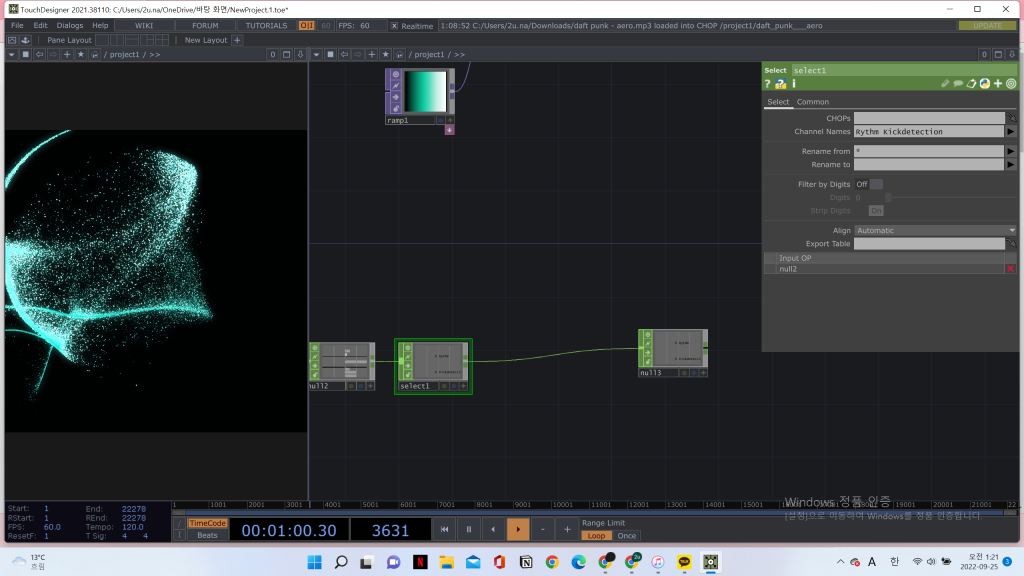The width and height of the screenshot is (1024, 576).
Task: Click the plus icon in parameter header
Action: click(x=997, y=84)
